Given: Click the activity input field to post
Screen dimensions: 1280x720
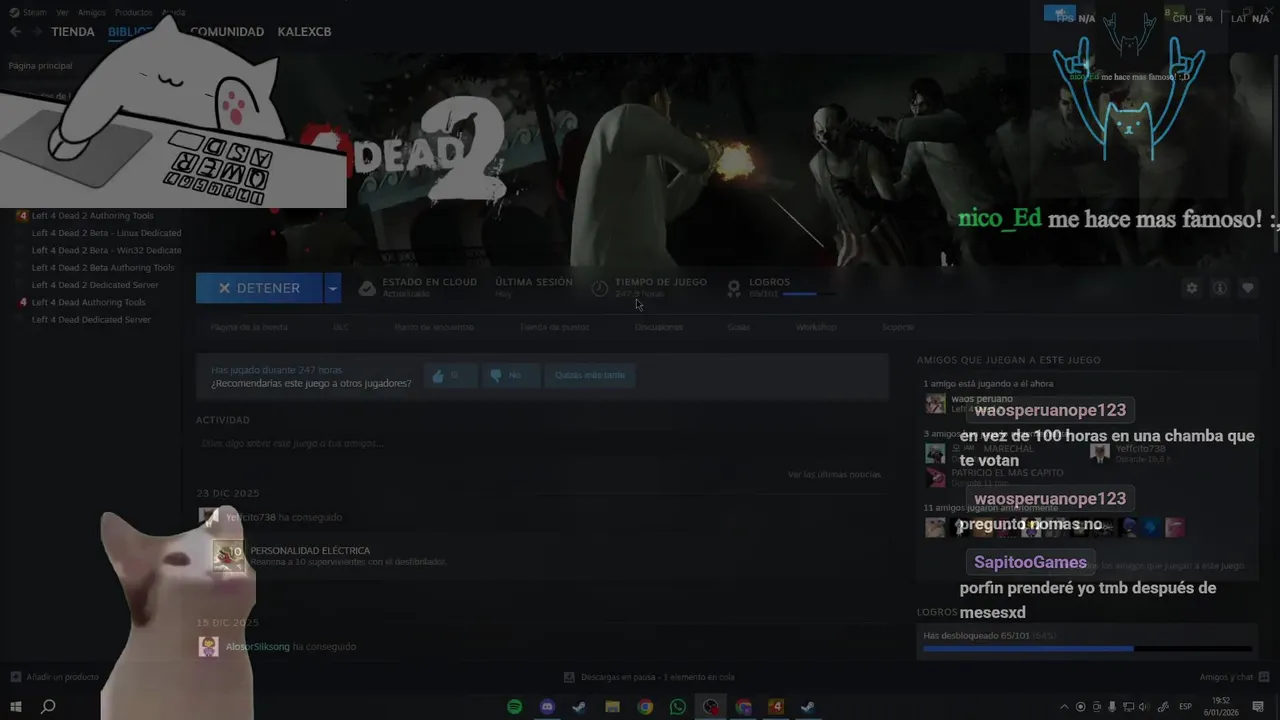Looking at the screenshot, I should click(x=541, y=443).
